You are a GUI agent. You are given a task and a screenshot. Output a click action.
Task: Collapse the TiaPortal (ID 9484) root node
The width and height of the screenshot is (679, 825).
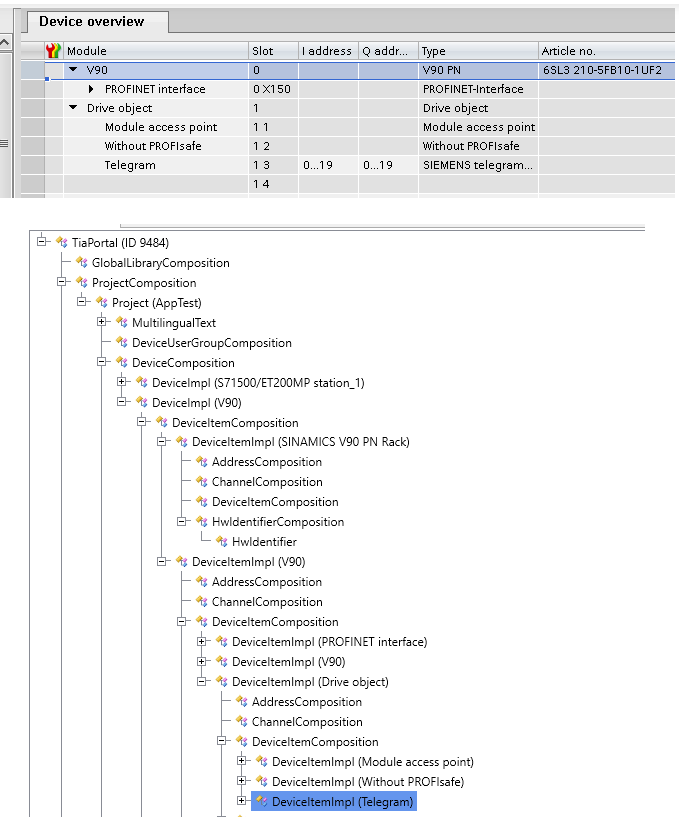[42, 242]
